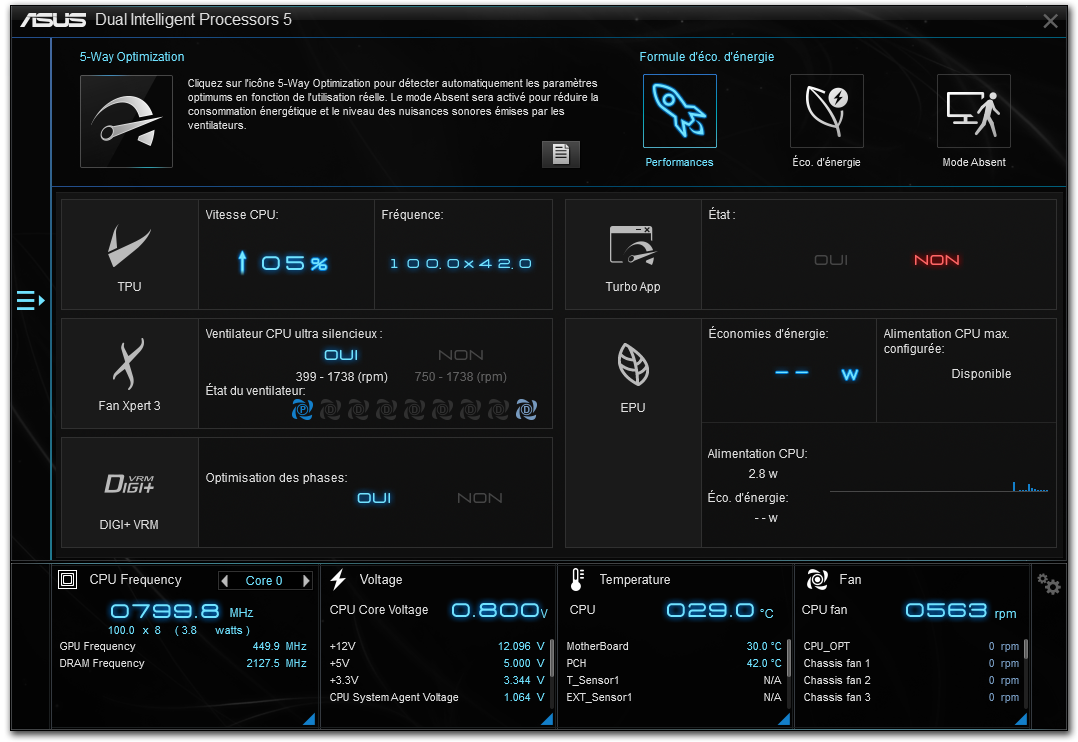This screenshot has height=742, width=1078.
Task: Expand the left side menu arrow
Action: (30, 300)
